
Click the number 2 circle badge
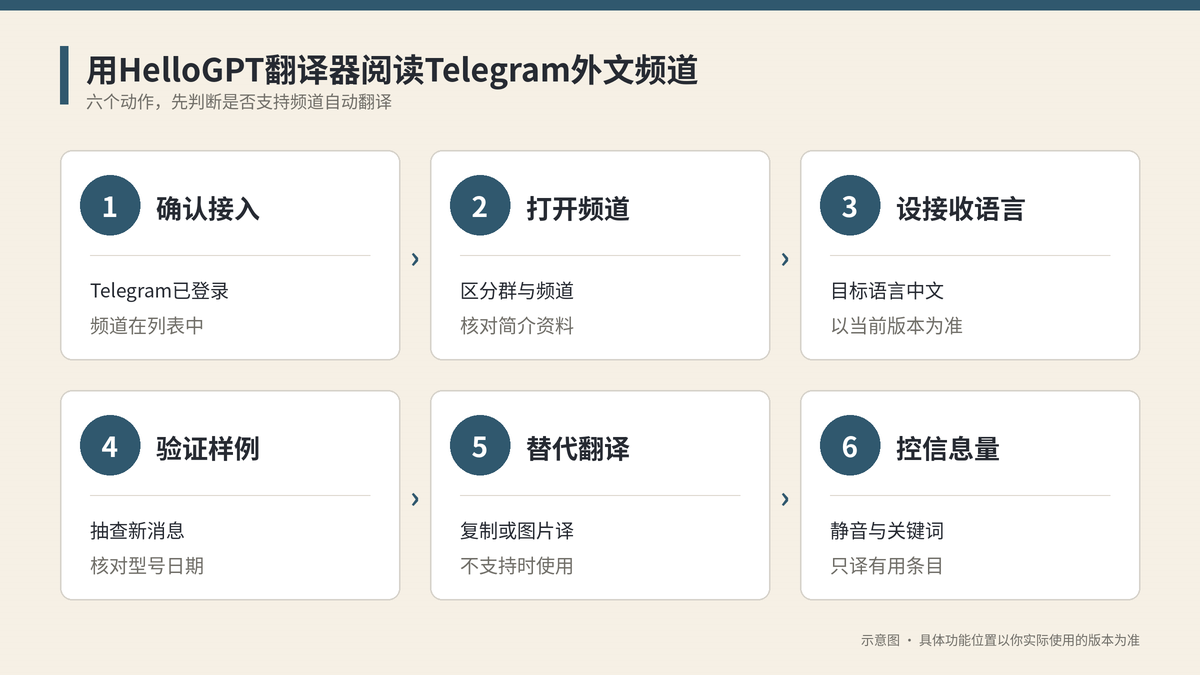click(x=480, y=206)
